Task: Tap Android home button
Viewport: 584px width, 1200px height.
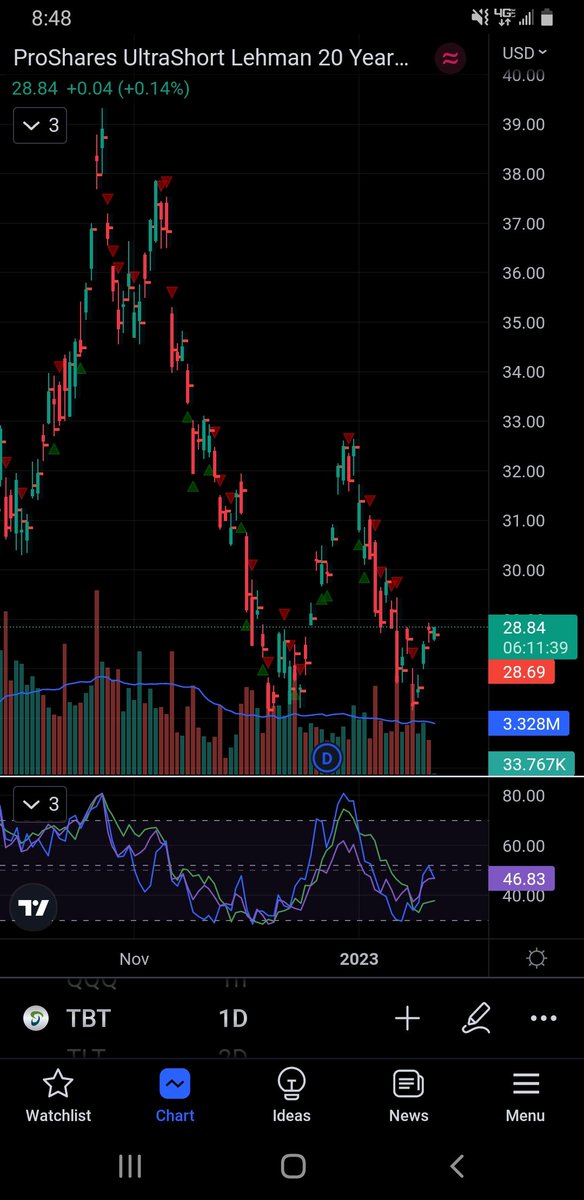Action: click(293, 1165)
